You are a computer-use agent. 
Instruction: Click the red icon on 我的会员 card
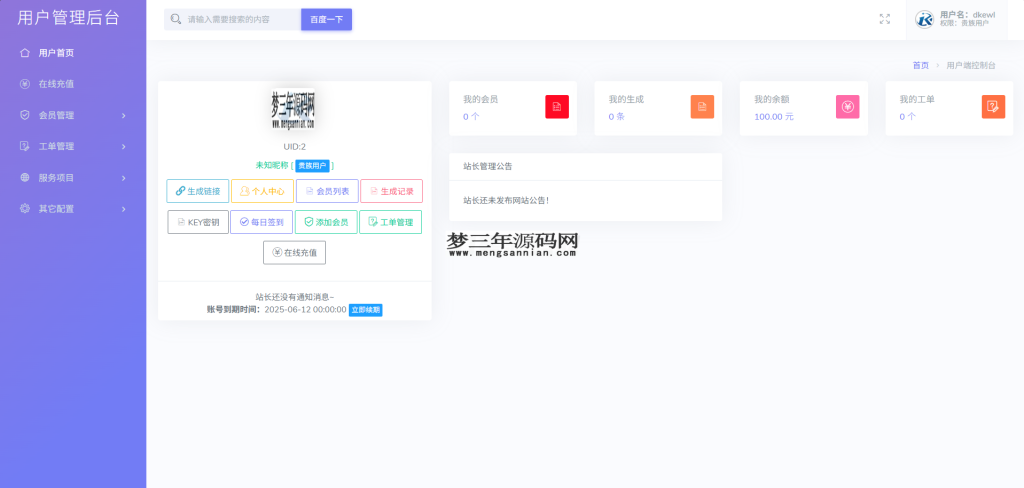(557, 106)
